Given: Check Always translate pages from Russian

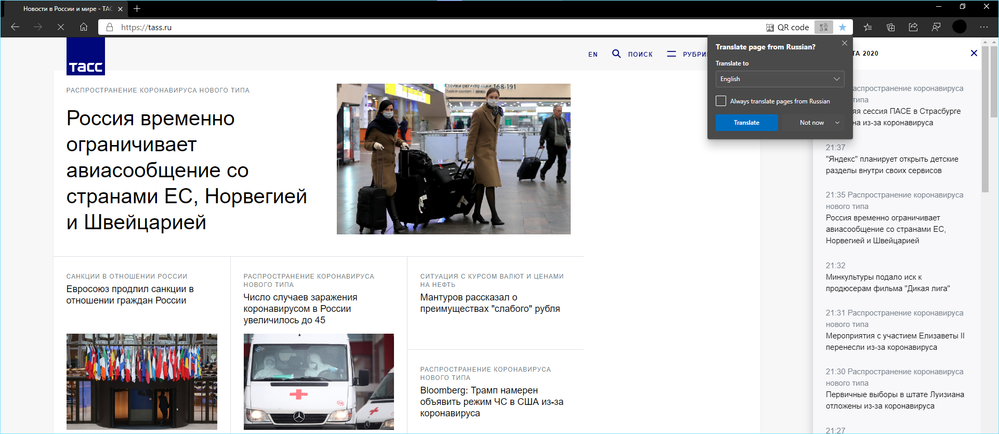Looking at the screenshot, I should [721, 101].
